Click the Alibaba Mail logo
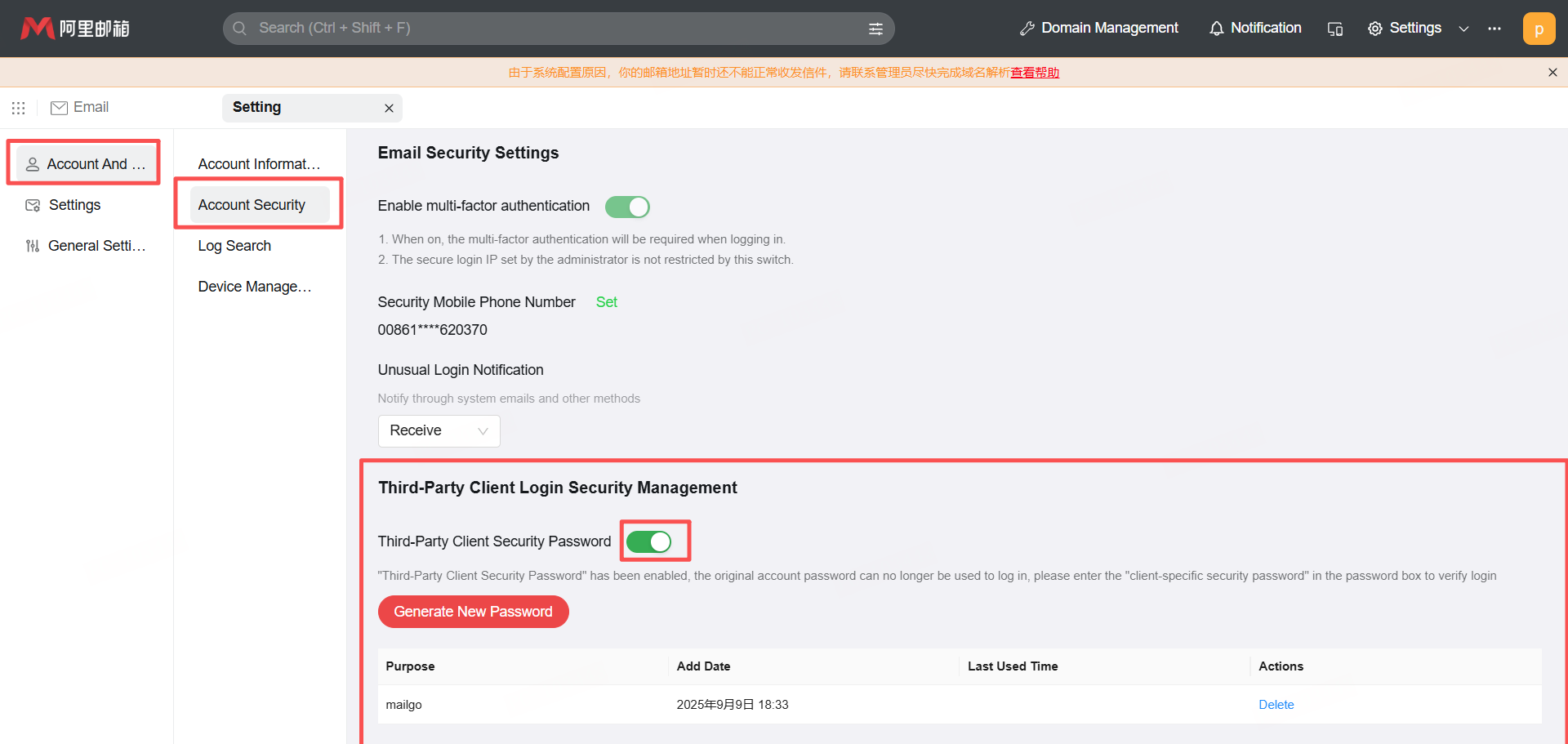 (x=74, y=29)
